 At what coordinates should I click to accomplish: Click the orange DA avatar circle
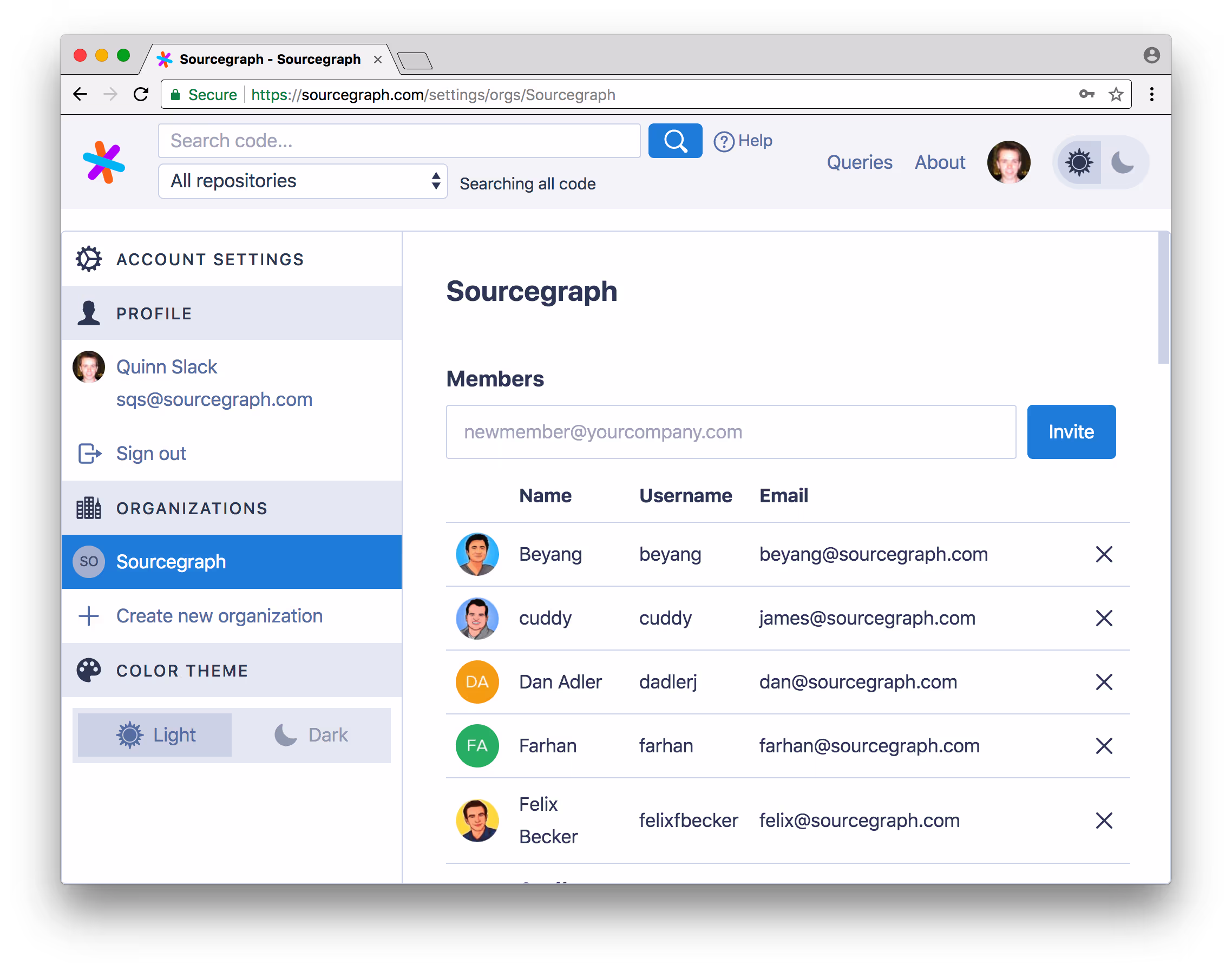click(477, 681)
